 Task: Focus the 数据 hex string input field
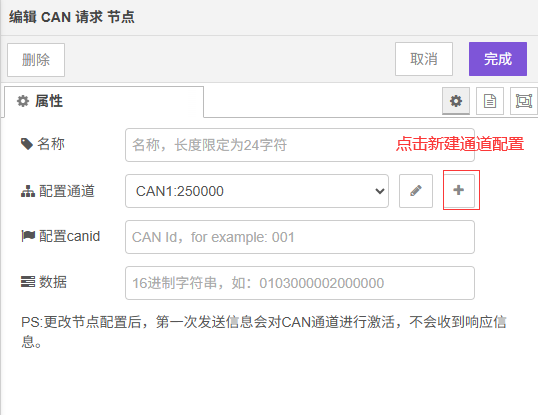(x=300, y=283)
